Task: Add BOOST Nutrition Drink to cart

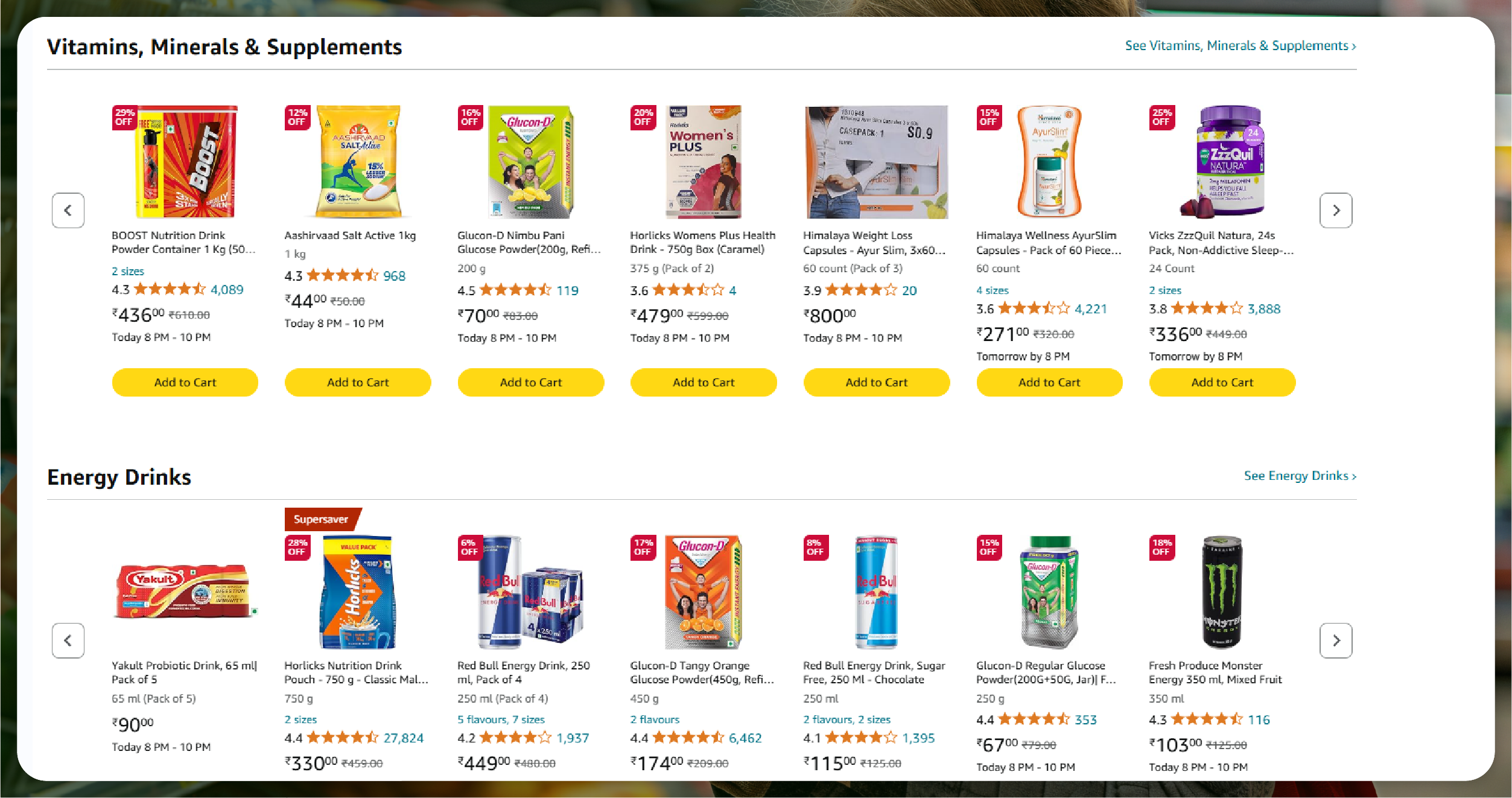Action: [x=185, y=382]
